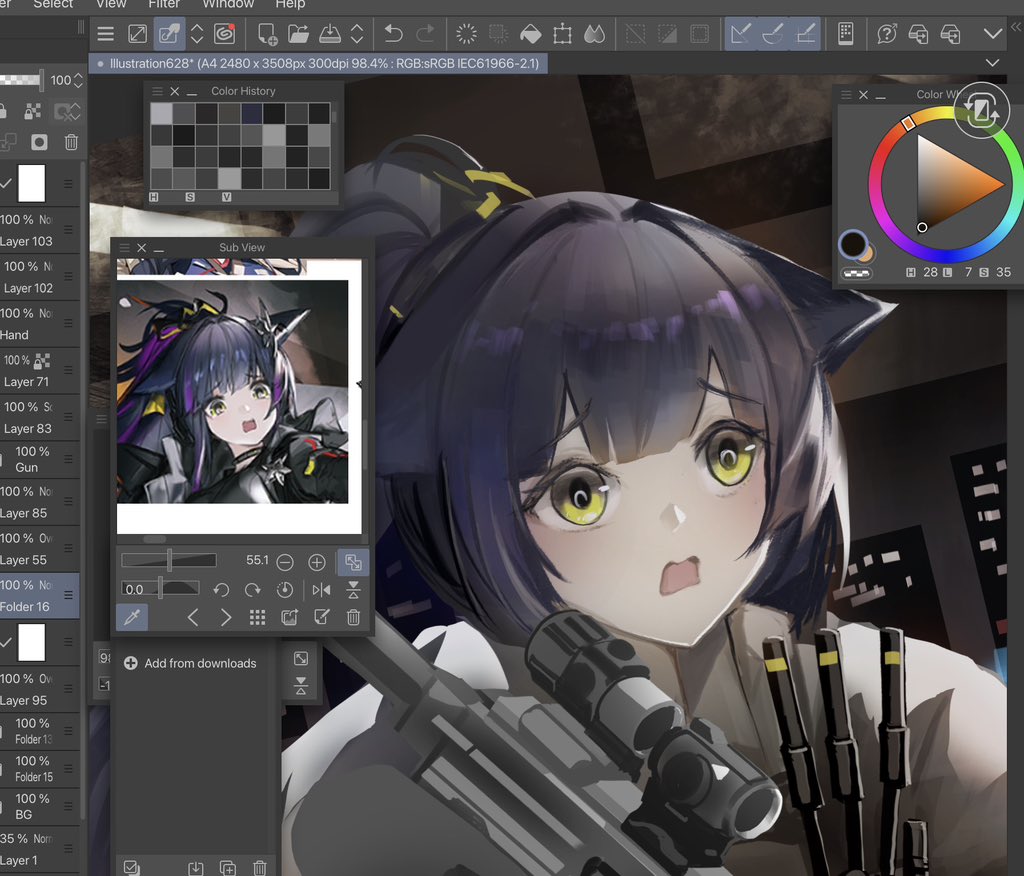The image size is (1024, 876).
Task: Open the Help menu
Action: click(x=290, y=4)
